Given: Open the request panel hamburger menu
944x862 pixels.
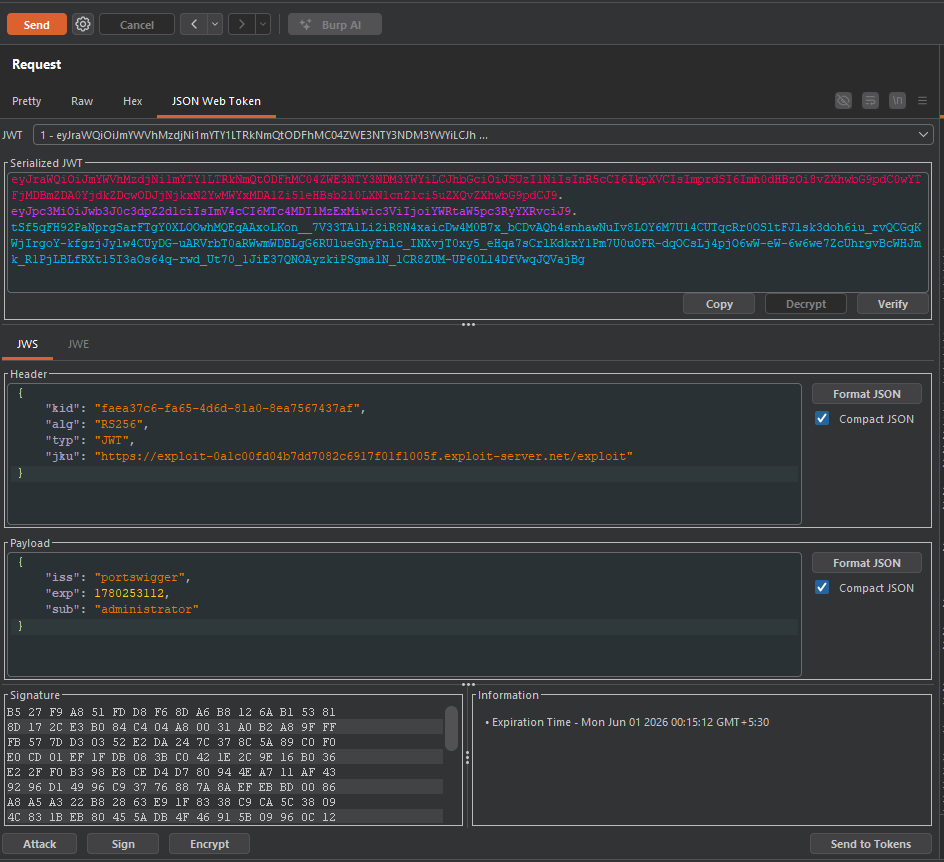Looking at the screenshot, I should pos(922,101).
